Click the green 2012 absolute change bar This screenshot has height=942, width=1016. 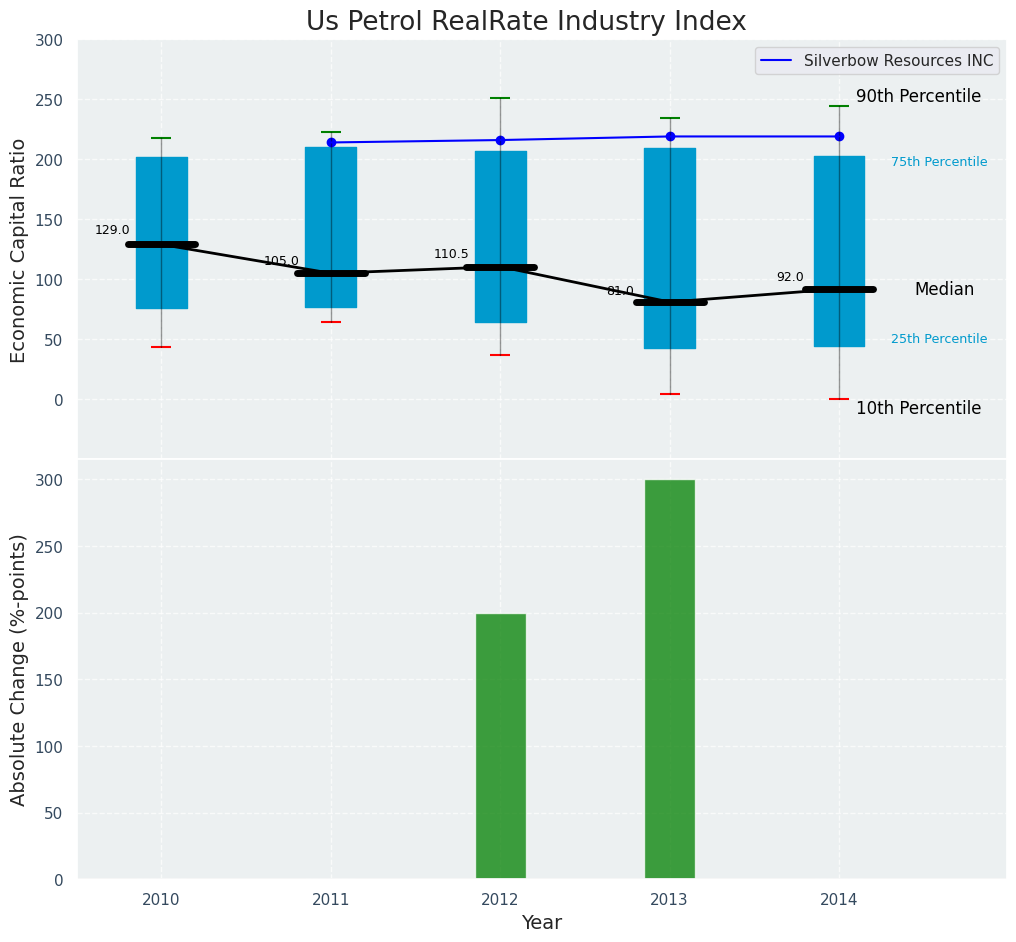pyautogui.click(x=501, y=746)
